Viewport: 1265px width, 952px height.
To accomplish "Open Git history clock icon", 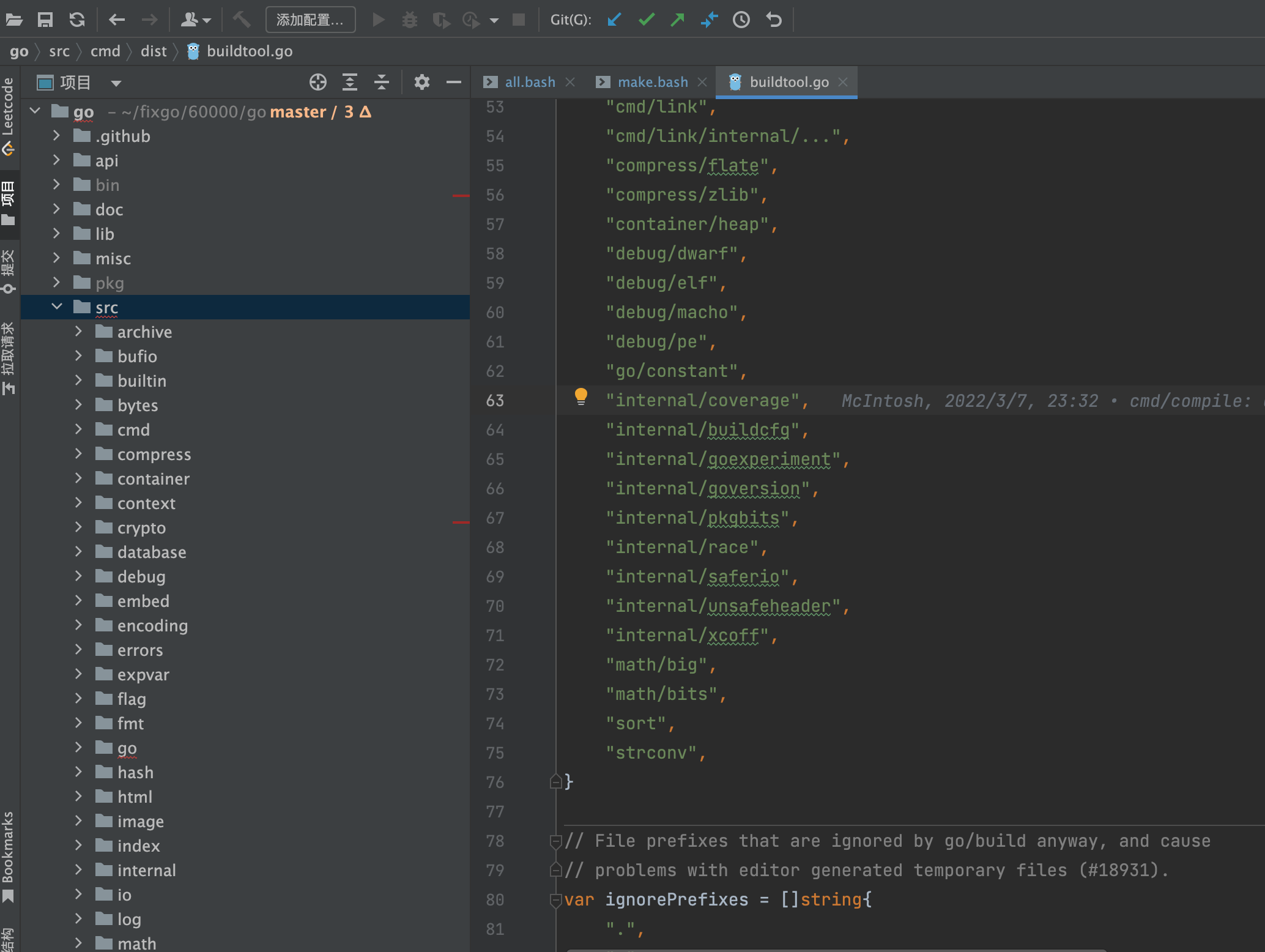I will pyautogui.click(x=741, y=20).
